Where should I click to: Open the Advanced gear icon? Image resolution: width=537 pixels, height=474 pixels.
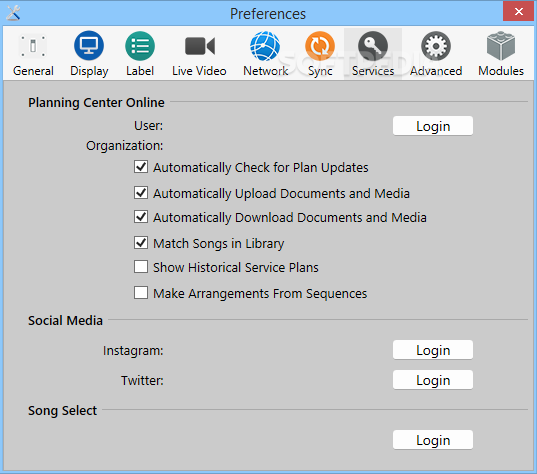436,46
